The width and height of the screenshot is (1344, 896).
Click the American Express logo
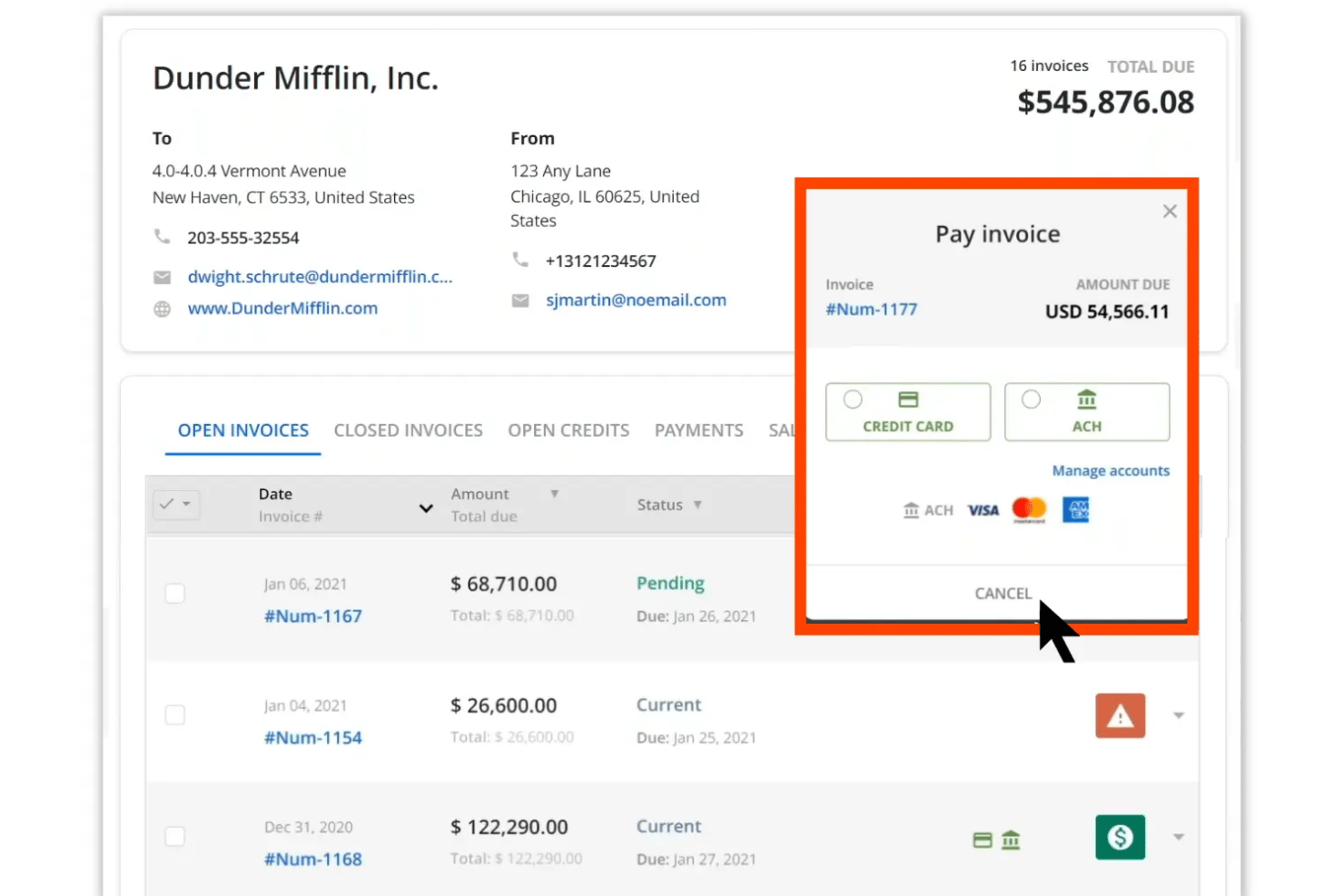coord(1076,509)
